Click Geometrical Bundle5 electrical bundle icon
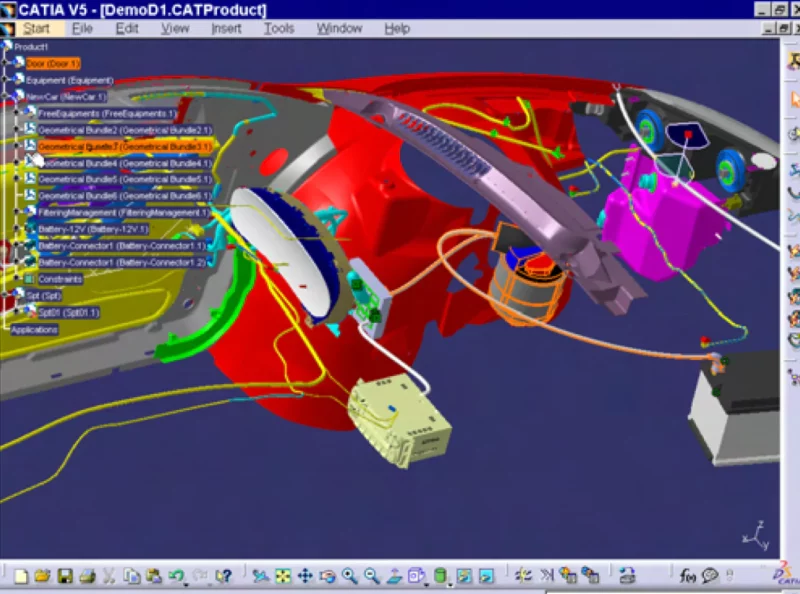Screen dimensions: 800x594 tap(30, 178)
